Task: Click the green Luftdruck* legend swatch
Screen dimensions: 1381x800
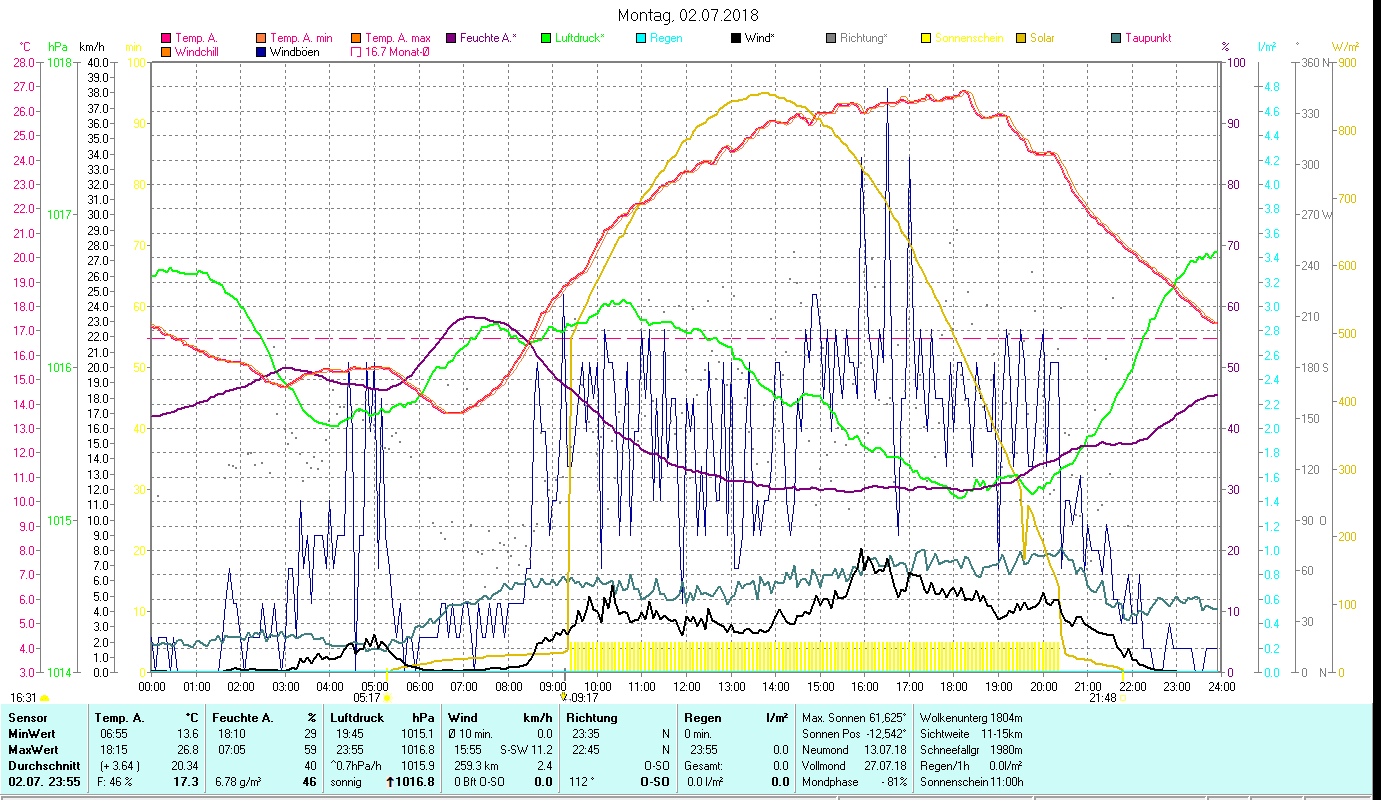Action: point(546,38)
